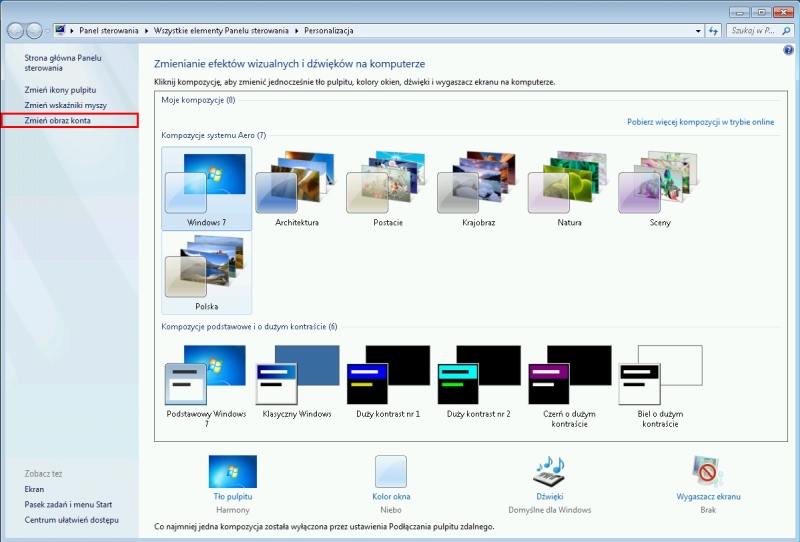Viewport: 800px width, 542px height.
Task: Pick the Natura theme
Action: [569, 188]
